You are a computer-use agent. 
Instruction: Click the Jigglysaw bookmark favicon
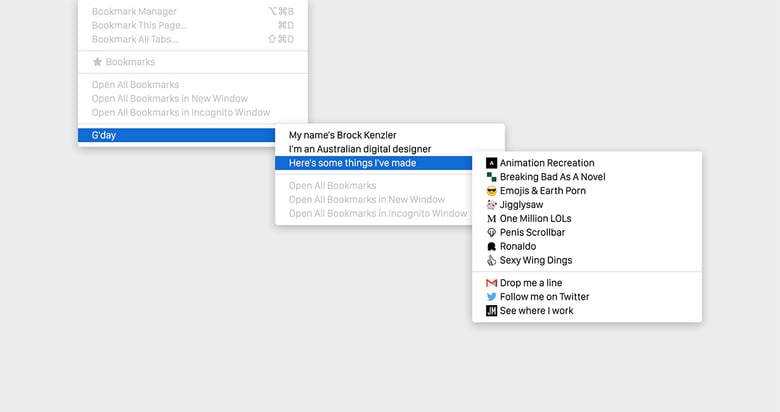(x=491, y=205)
